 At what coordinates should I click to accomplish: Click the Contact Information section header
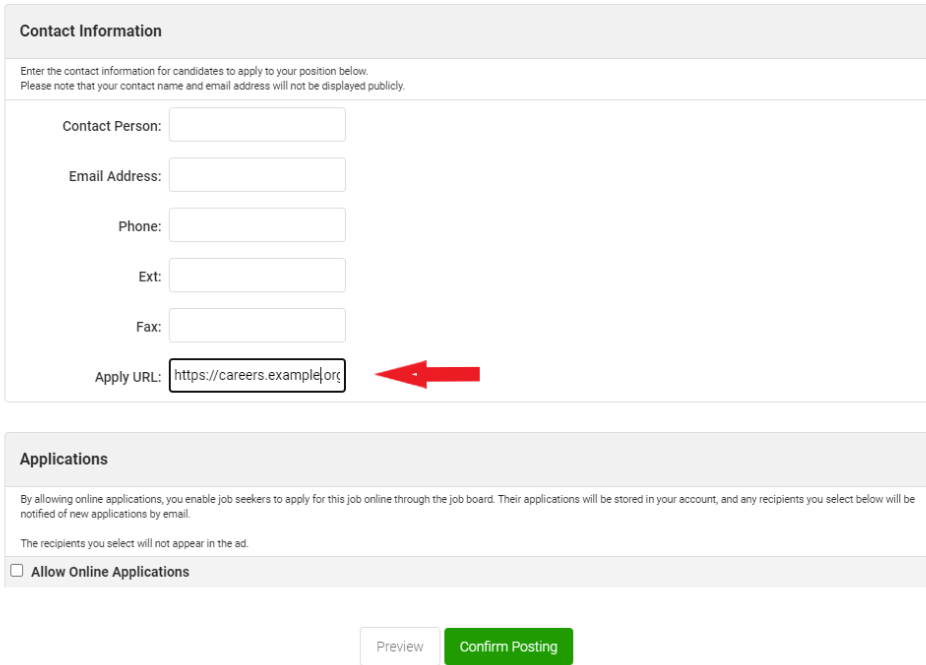(x=91, y=31)
